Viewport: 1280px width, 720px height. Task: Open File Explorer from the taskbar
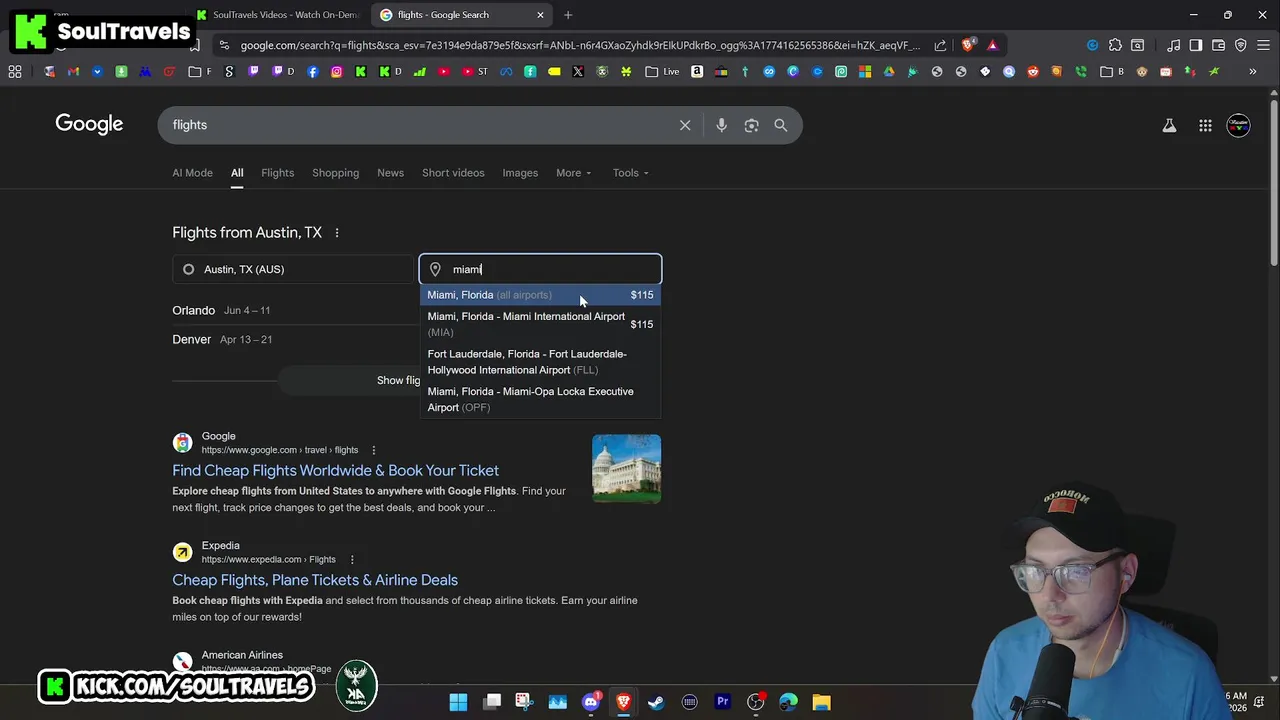click(x=821, y=702)
